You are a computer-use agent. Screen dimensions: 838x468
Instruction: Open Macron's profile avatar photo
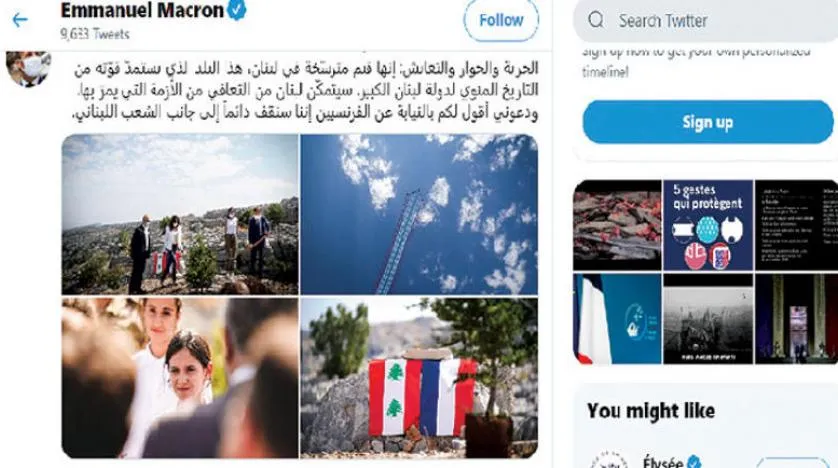coord(28,68)
